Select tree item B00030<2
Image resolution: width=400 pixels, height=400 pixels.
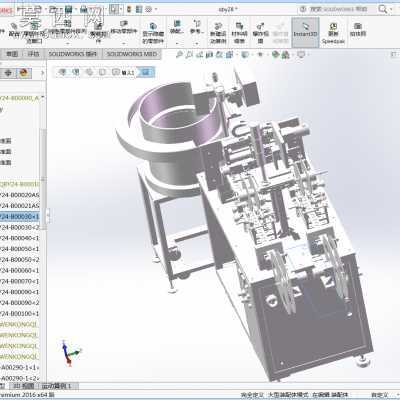pyautogui.click(x=19, y=227)
